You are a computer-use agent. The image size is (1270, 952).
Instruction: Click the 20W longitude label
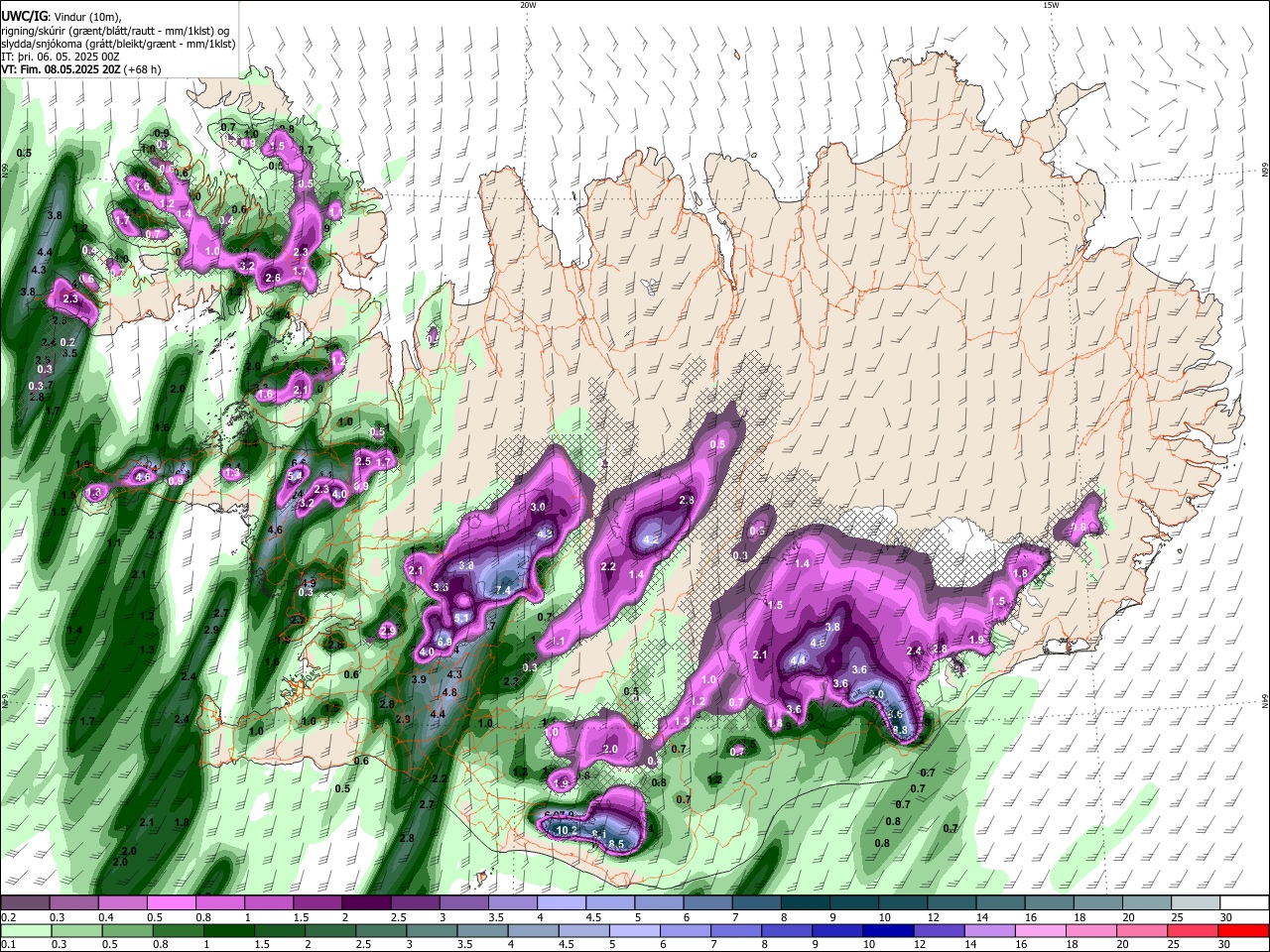(x=529, y=5)
